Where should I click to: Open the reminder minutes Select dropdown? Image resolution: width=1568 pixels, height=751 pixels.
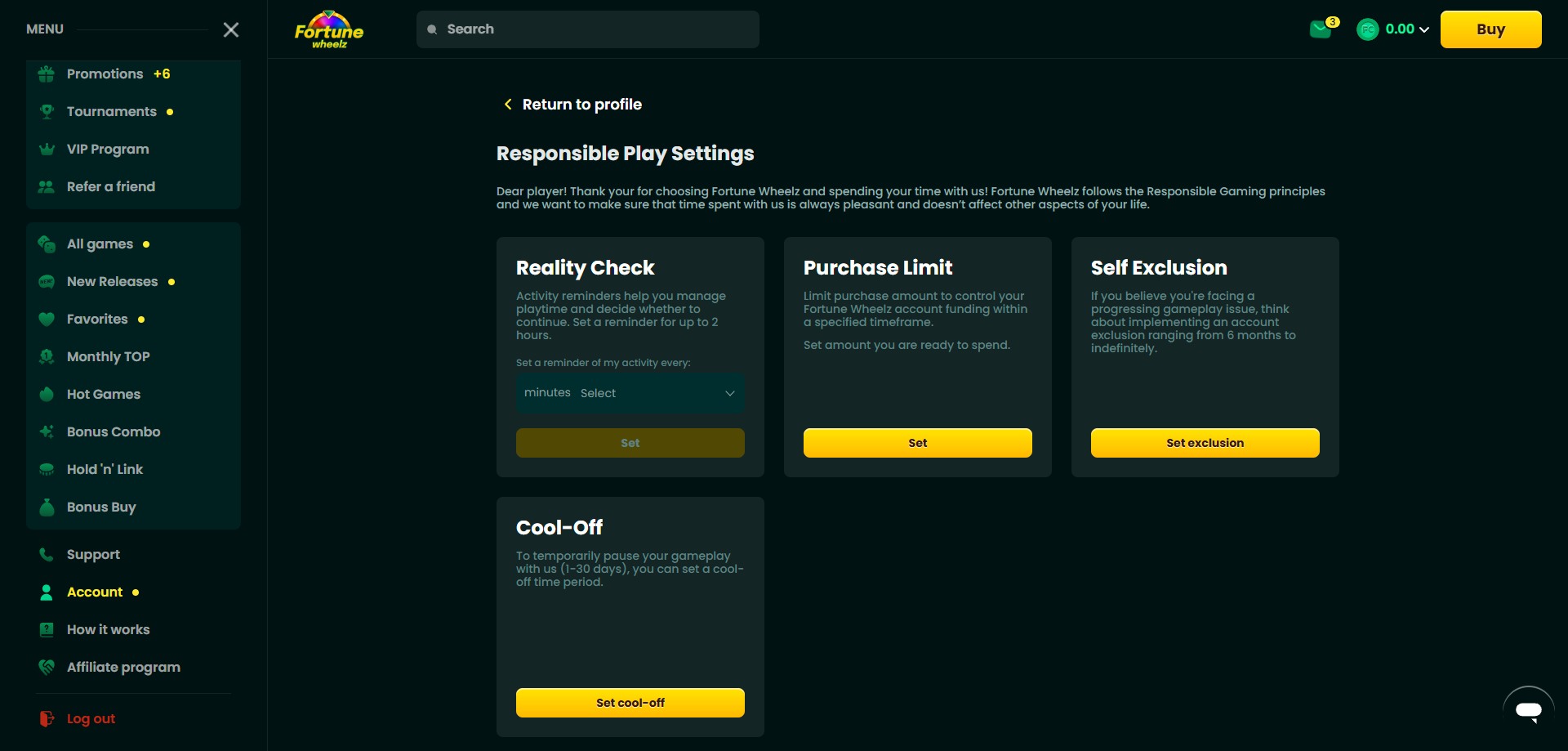[x=630, y=393]
